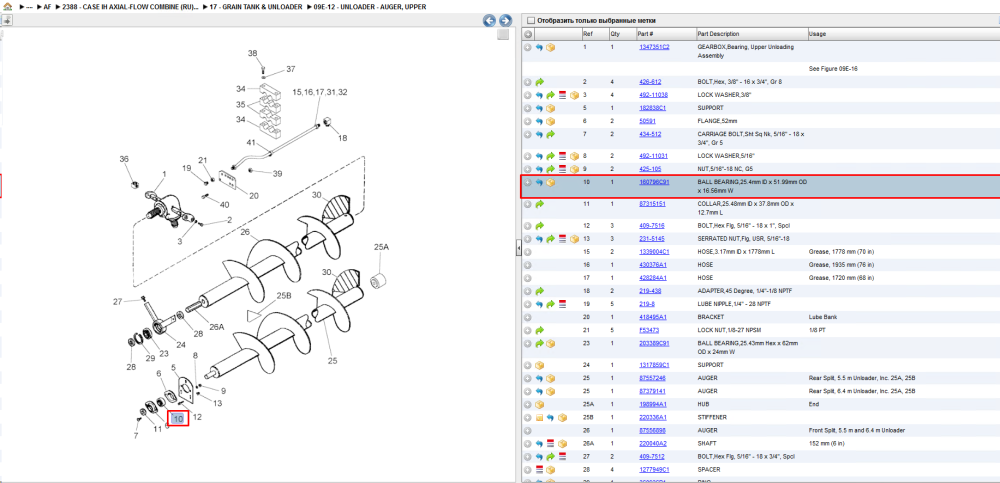This screenshot has width=1000, height=483.
Task: Open part number link 220336A1
Action: point(652,417)
